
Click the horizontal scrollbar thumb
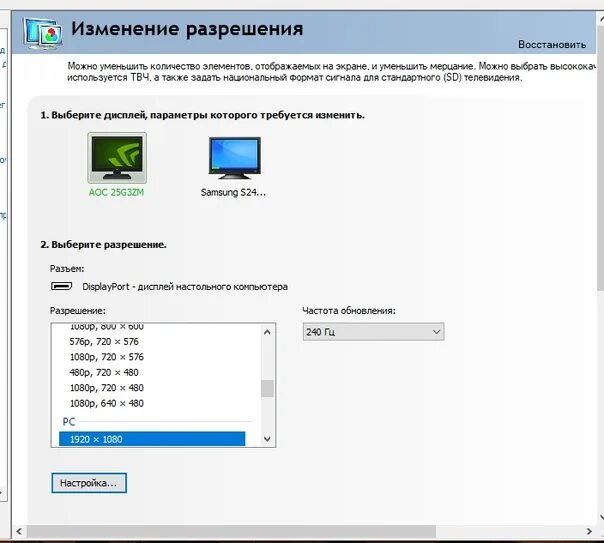231,531
